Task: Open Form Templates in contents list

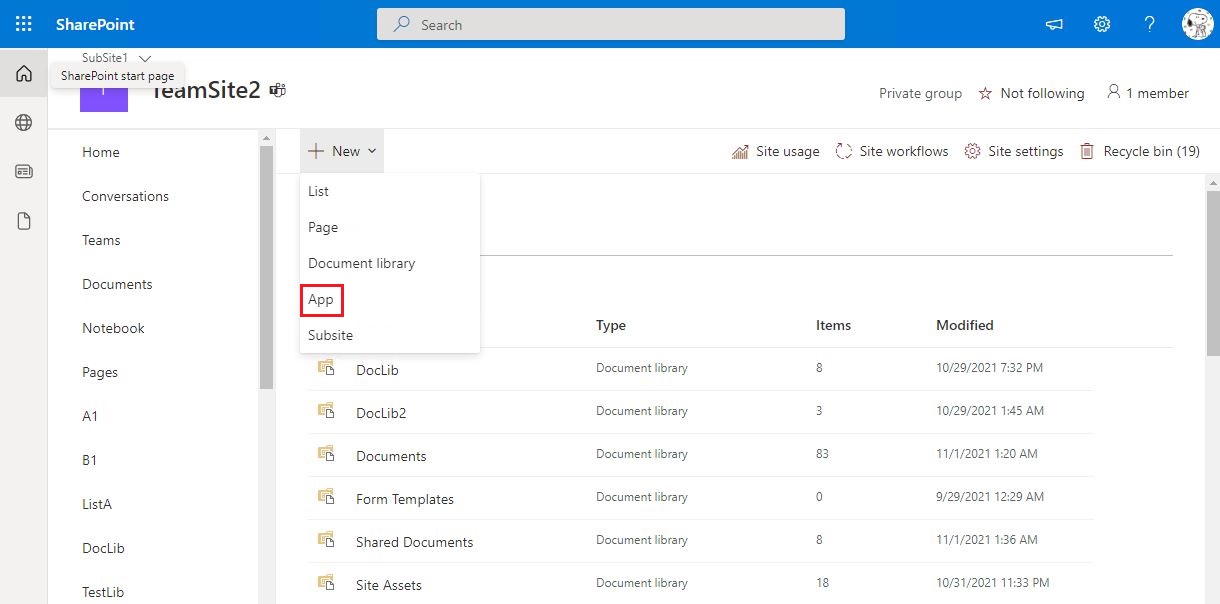Action: (x=405, y=499)
